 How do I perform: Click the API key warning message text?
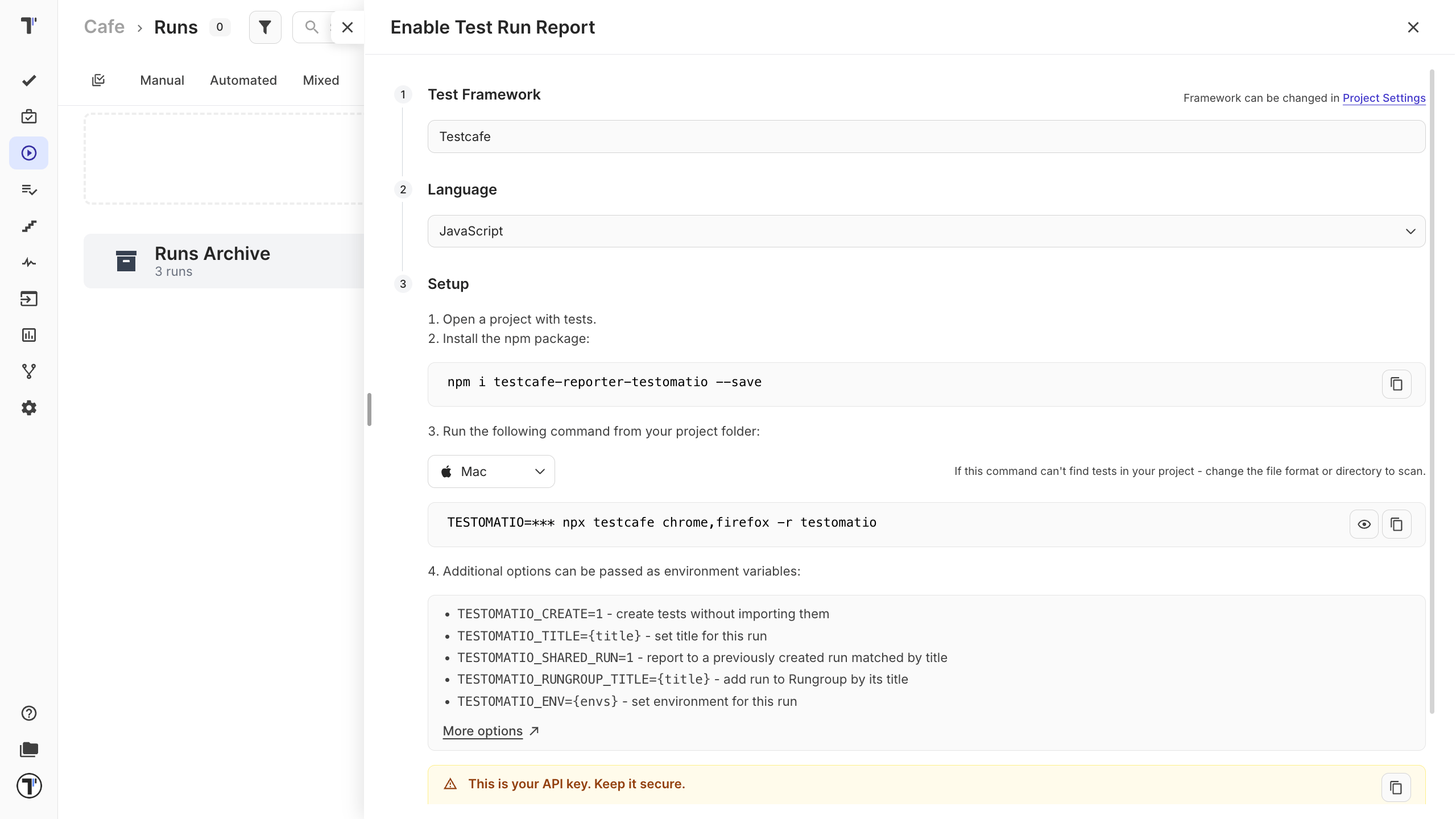pyautogui.click(x=577, y=784)
